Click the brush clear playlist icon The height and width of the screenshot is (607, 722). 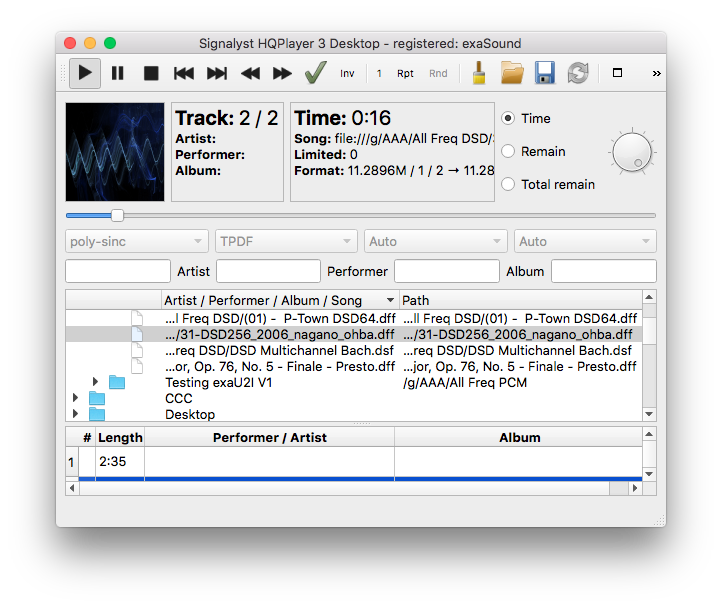pyautogui.click(x=479, y=73)
